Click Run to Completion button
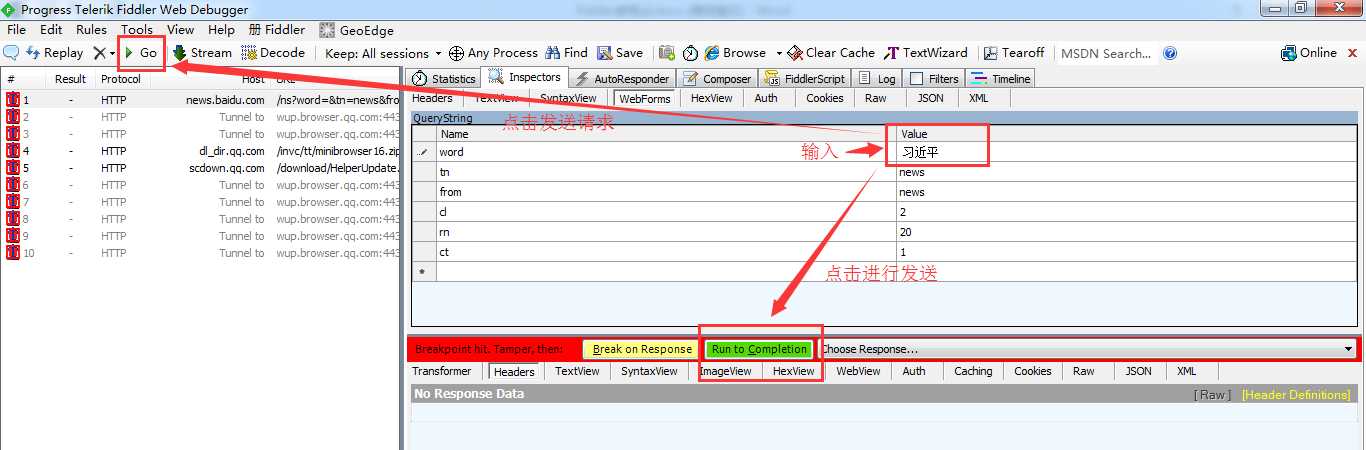1366x450 pixels. [x=759, y=349]
